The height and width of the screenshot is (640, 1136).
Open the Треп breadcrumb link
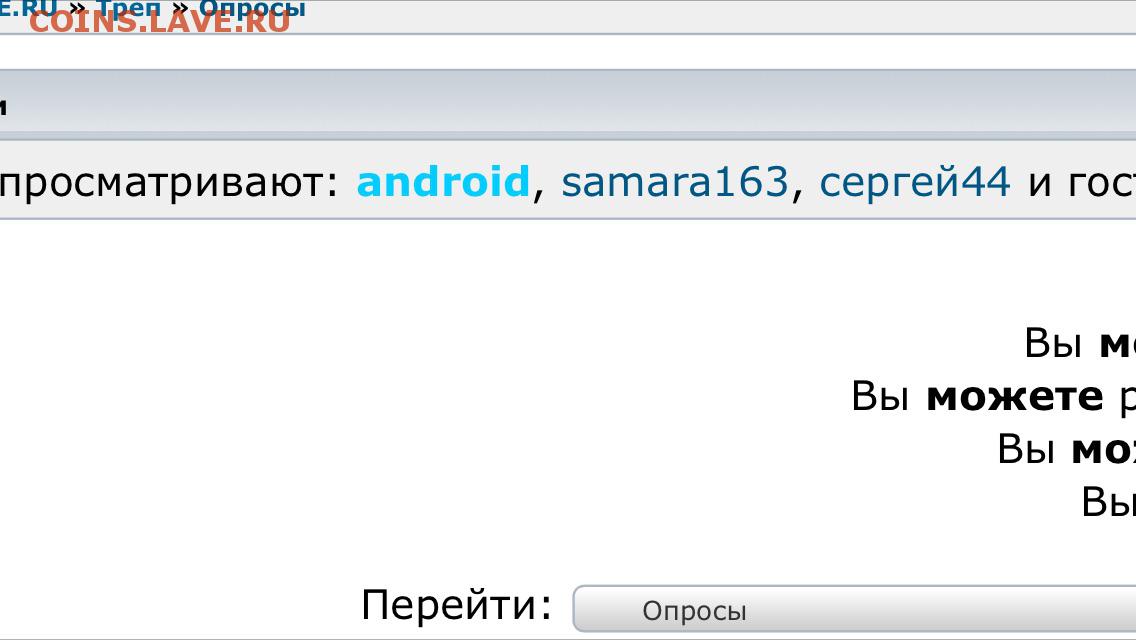[x=128, y=9]
